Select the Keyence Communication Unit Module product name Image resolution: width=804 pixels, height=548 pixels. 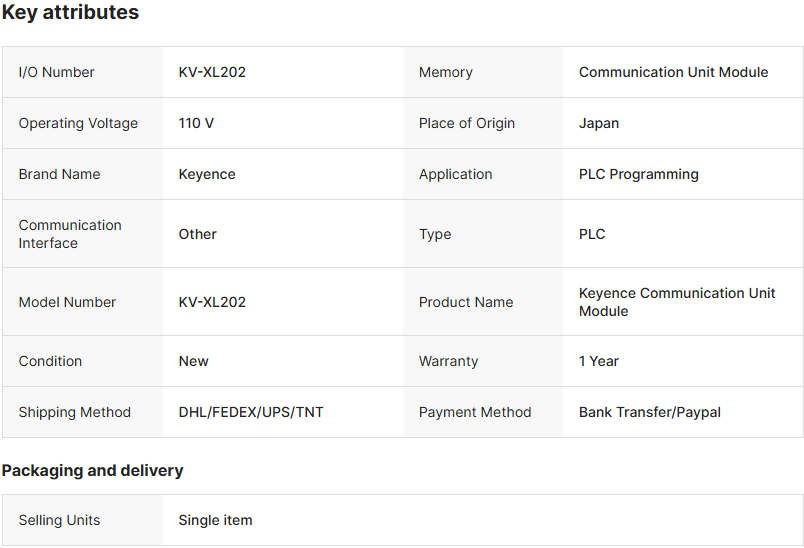point(677,302)
